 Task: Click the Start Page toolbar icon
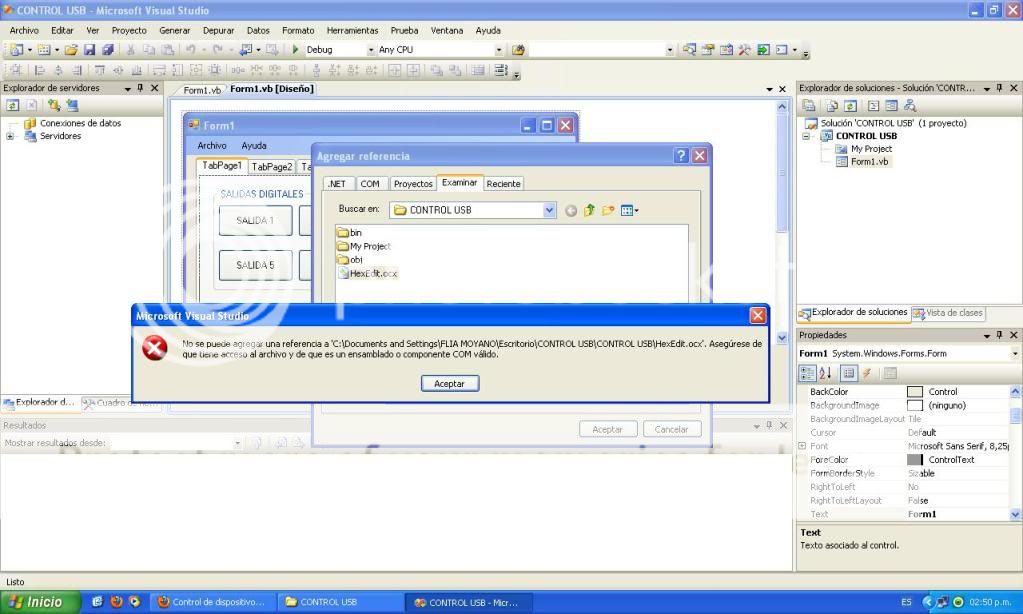tap(763, 50)
